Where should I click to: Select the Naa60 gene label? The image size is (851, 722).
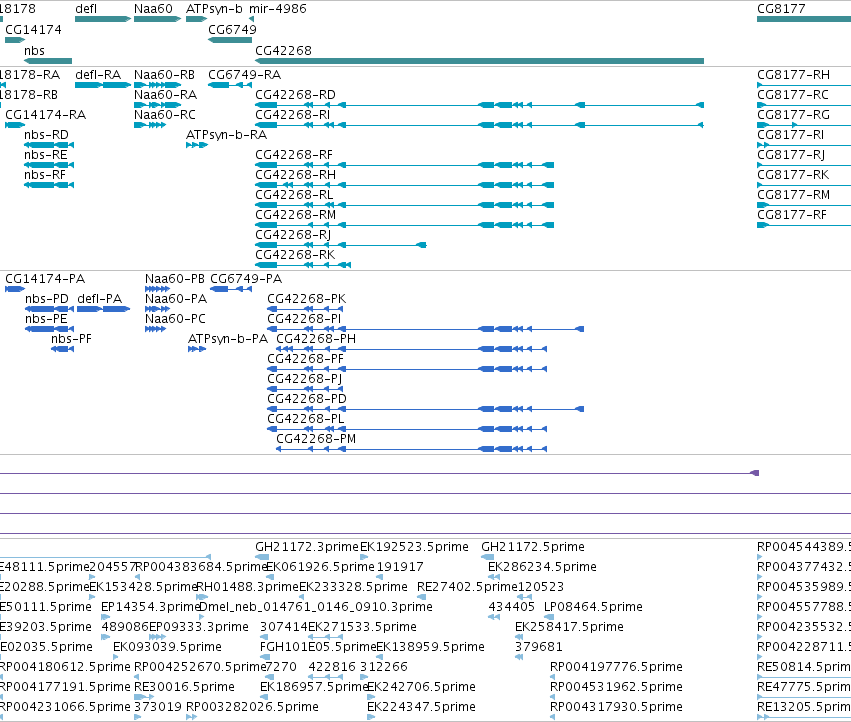point(153,9)
